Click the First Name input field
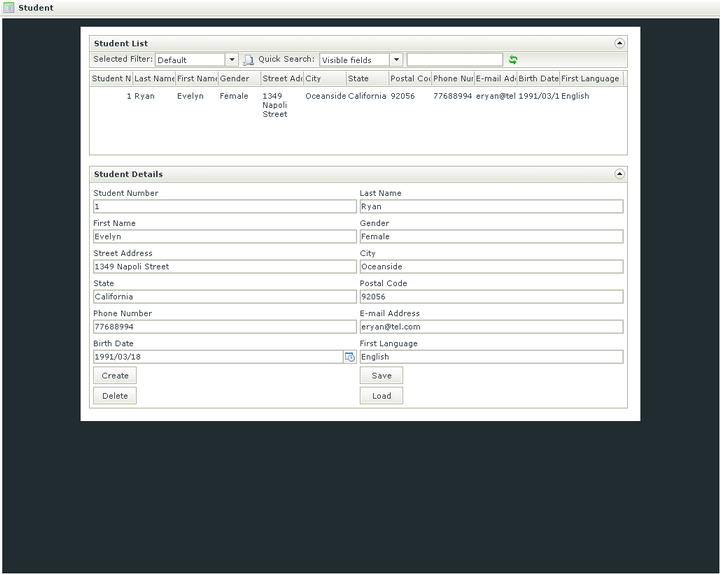 [x=225, y=236]
